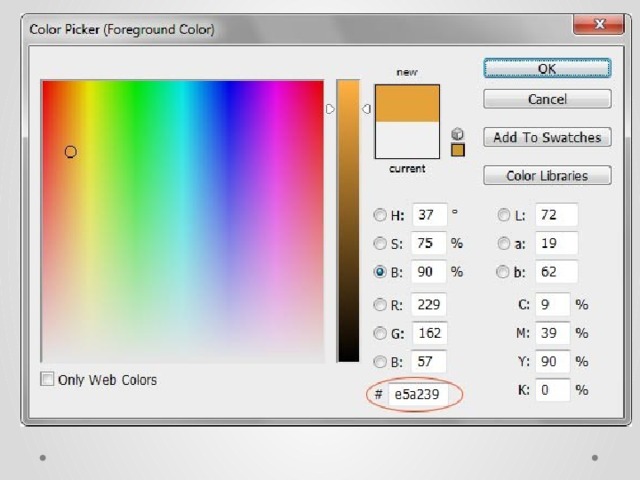Click the web-safe color cube warning icon

point(458,133)
